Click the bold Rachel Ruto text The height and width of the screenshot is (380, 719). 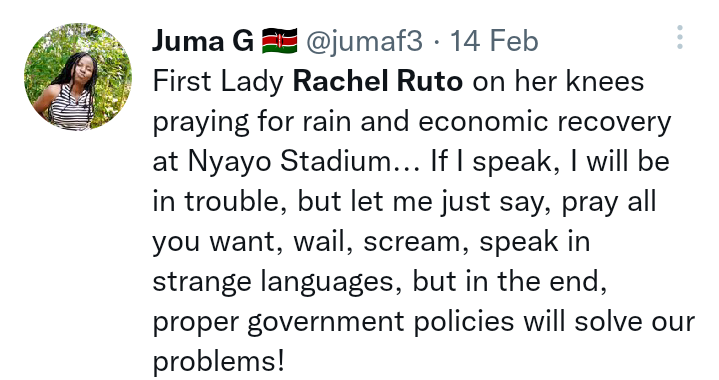pyautogui.click(x=378, y=81)
